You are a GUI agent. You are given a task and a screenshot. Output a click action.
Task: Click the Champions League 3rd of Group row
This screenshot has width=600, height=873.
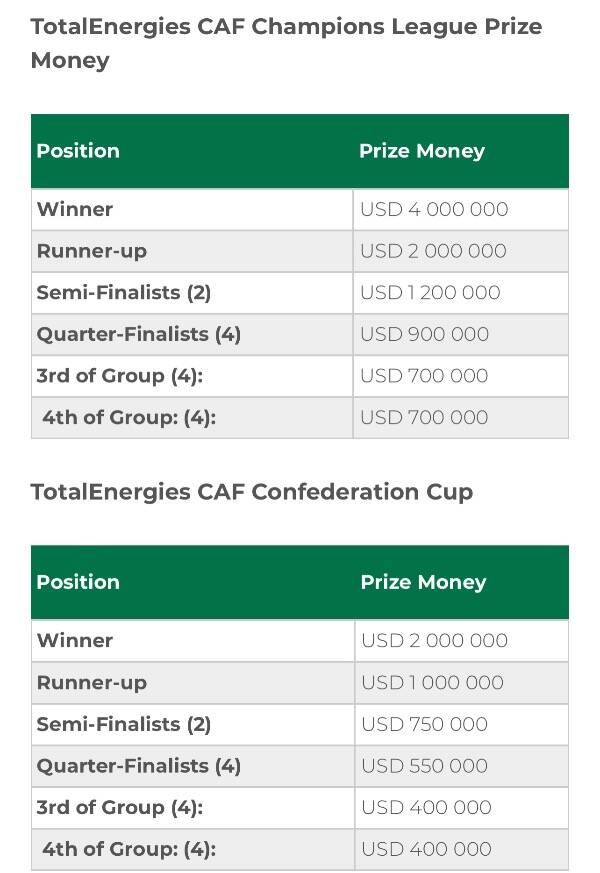pyautogui.click(x=299, y=376)
